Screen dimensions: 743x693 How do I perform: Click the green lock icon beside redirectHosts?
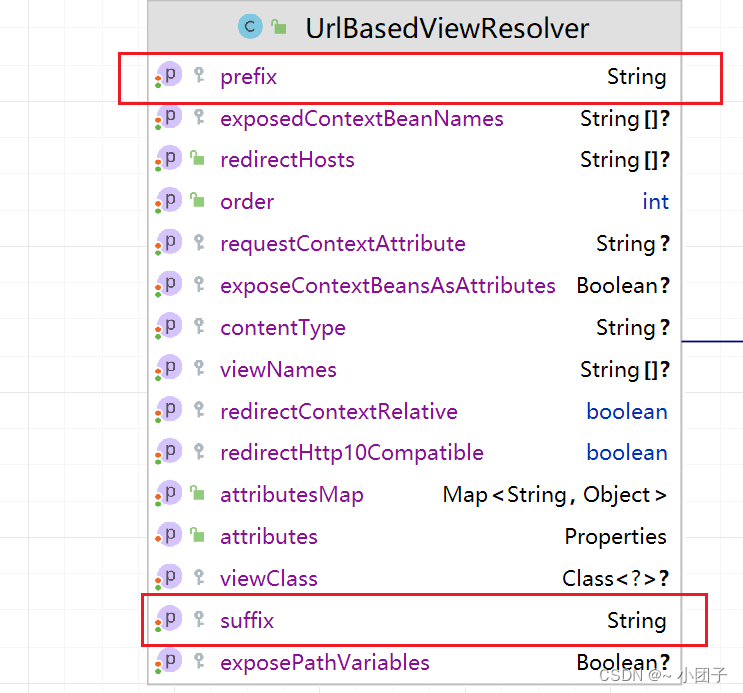[x=199, y=160]
